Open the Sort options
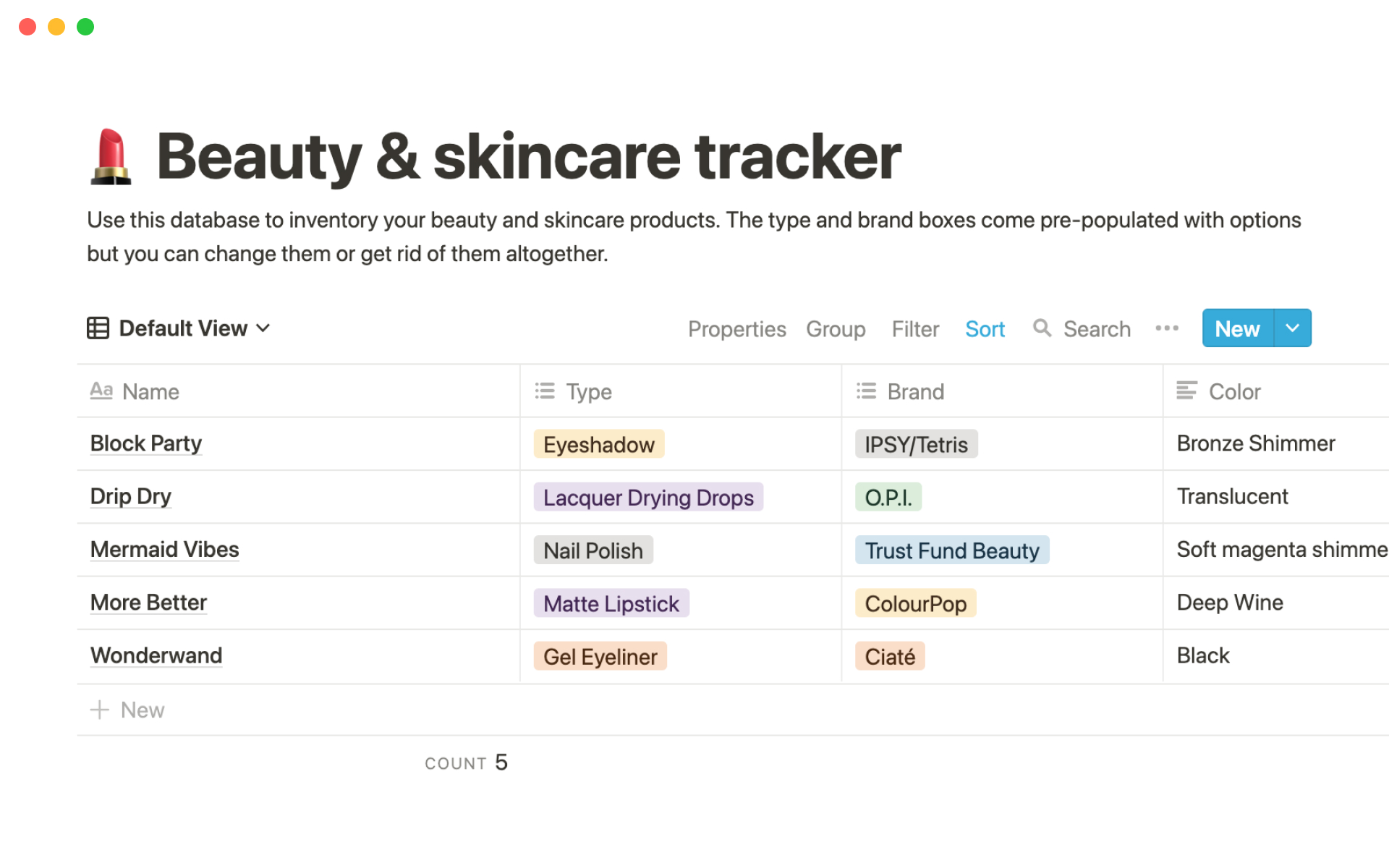The width and height of the screenshot is (1389, 868). point(985,329)
